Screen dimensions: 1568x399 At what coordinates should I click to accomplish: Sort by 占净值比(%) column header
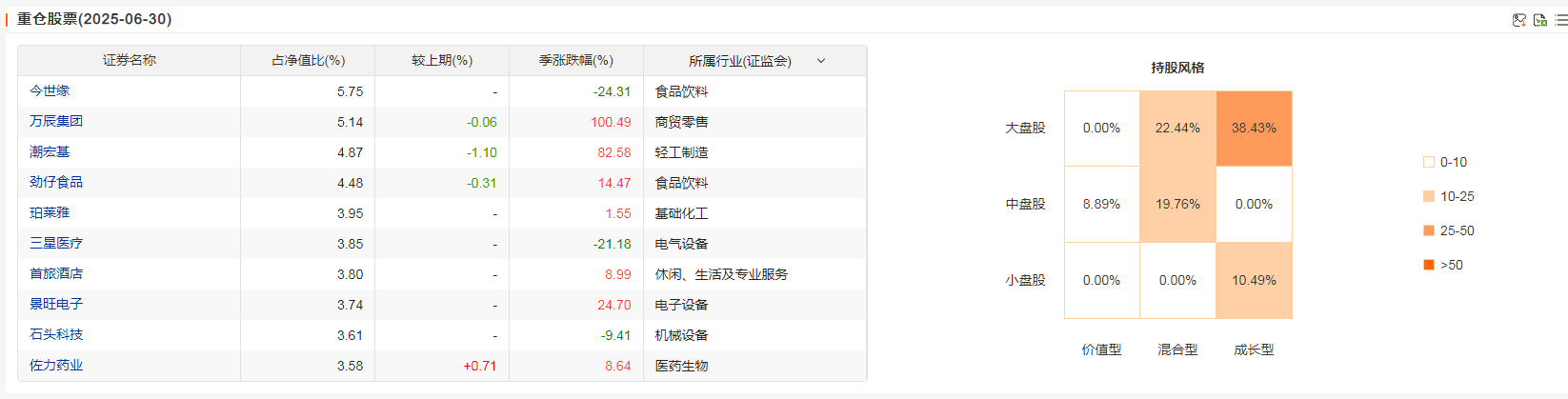(x=308, y=61)
